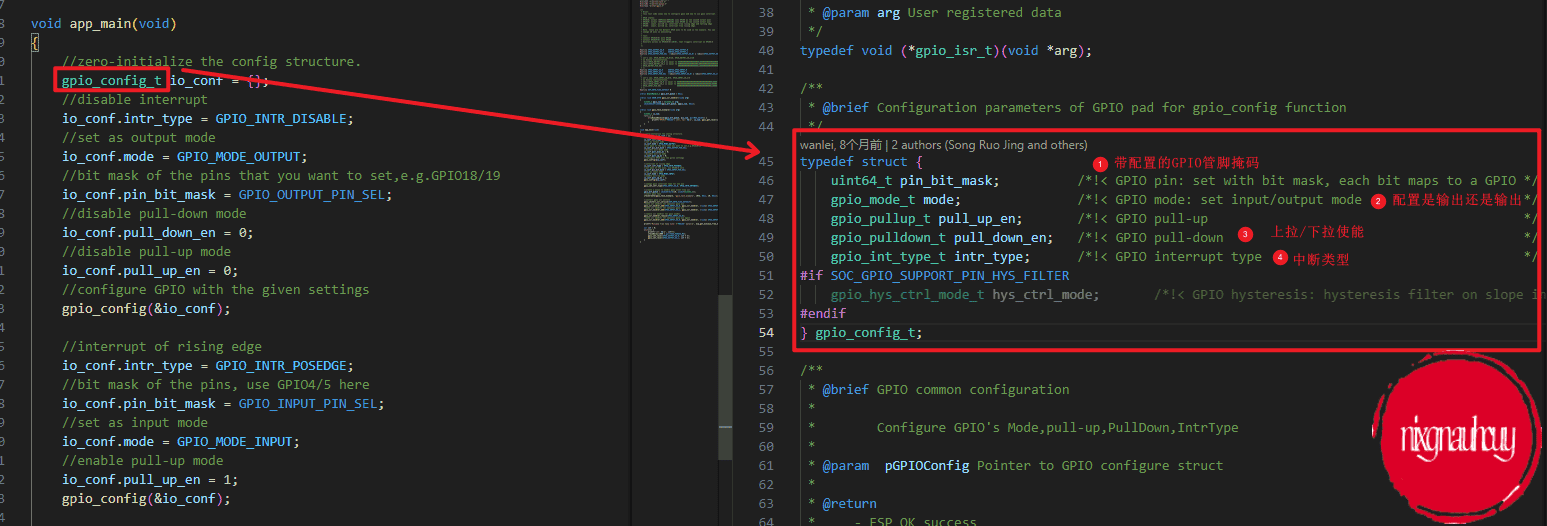Click the boxed gpio_config_t type in app_main
The width and height of the screenshot is (1547, 526).
pyautogui.click(x=111, y=81)
